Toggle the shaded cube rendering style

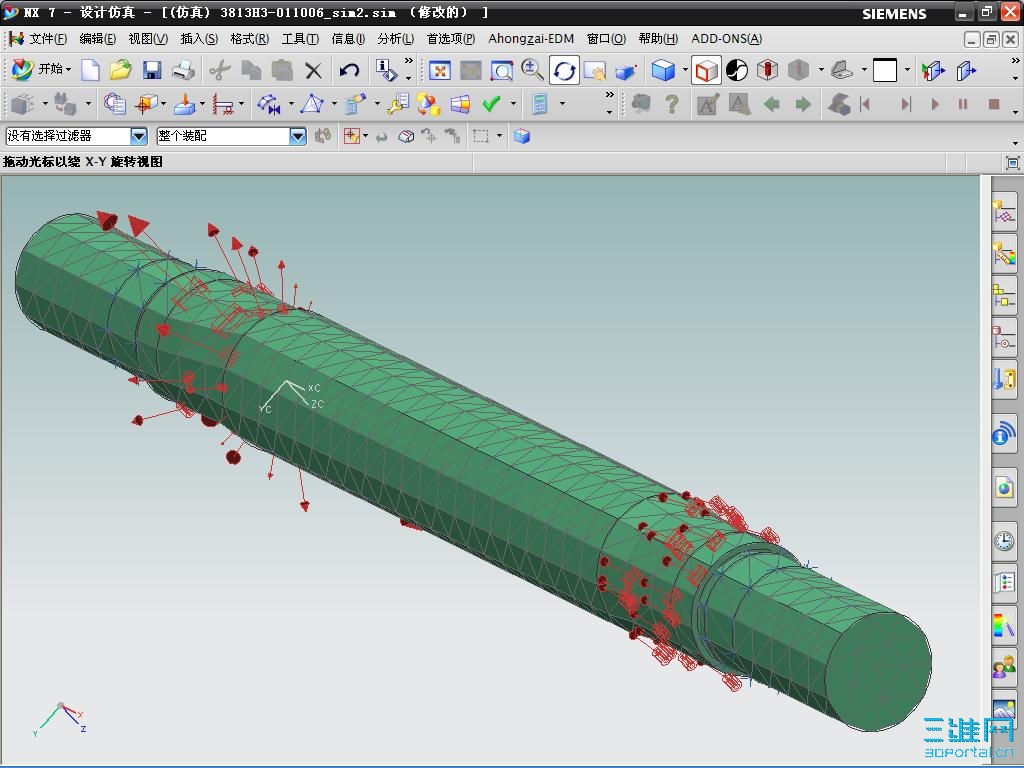point(662,70)
